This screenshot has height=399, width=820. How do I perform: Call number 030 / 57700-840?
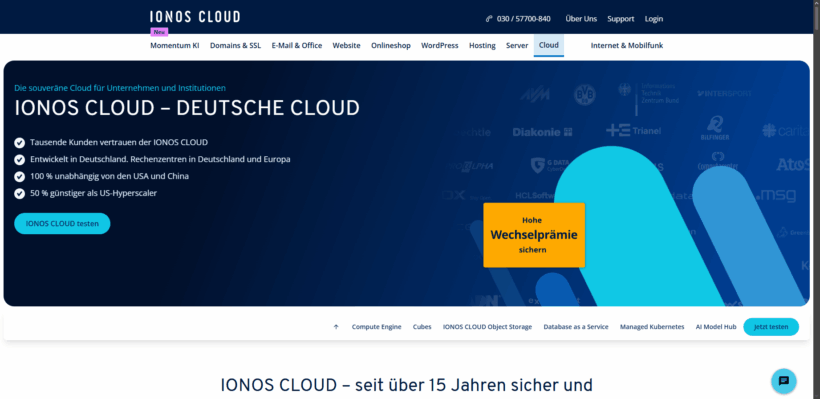pos(523,19)
